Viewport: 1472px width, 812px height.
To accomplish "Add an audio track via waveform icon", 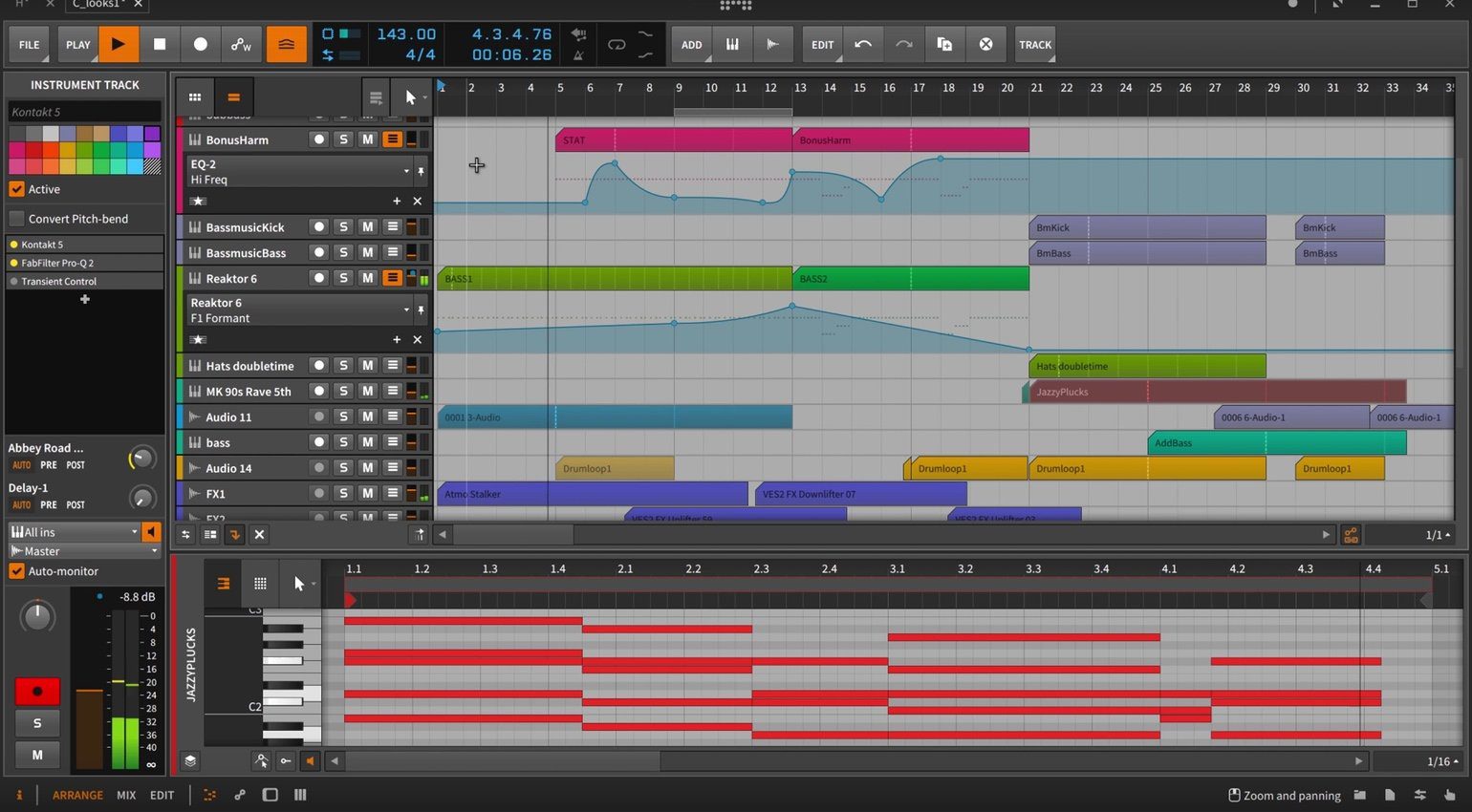I will (772, 44).
